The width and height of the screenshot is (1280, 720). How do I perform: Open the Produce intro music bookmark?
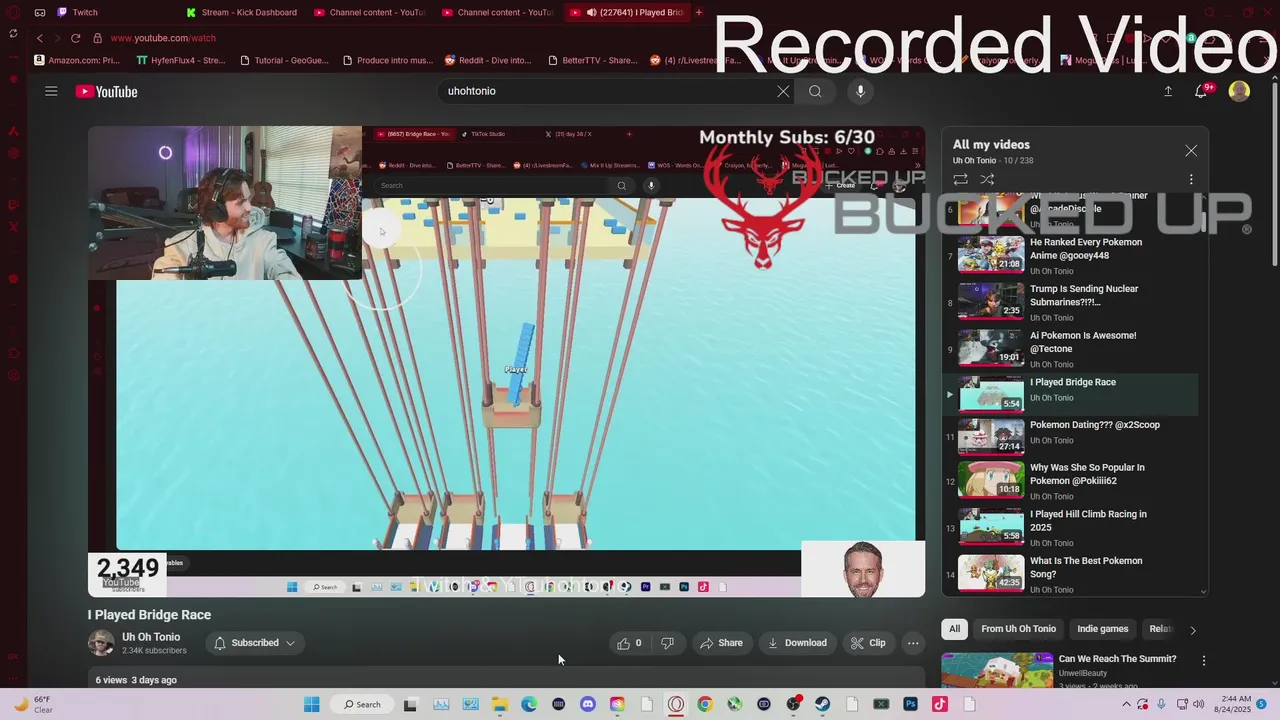pos(388,60)
